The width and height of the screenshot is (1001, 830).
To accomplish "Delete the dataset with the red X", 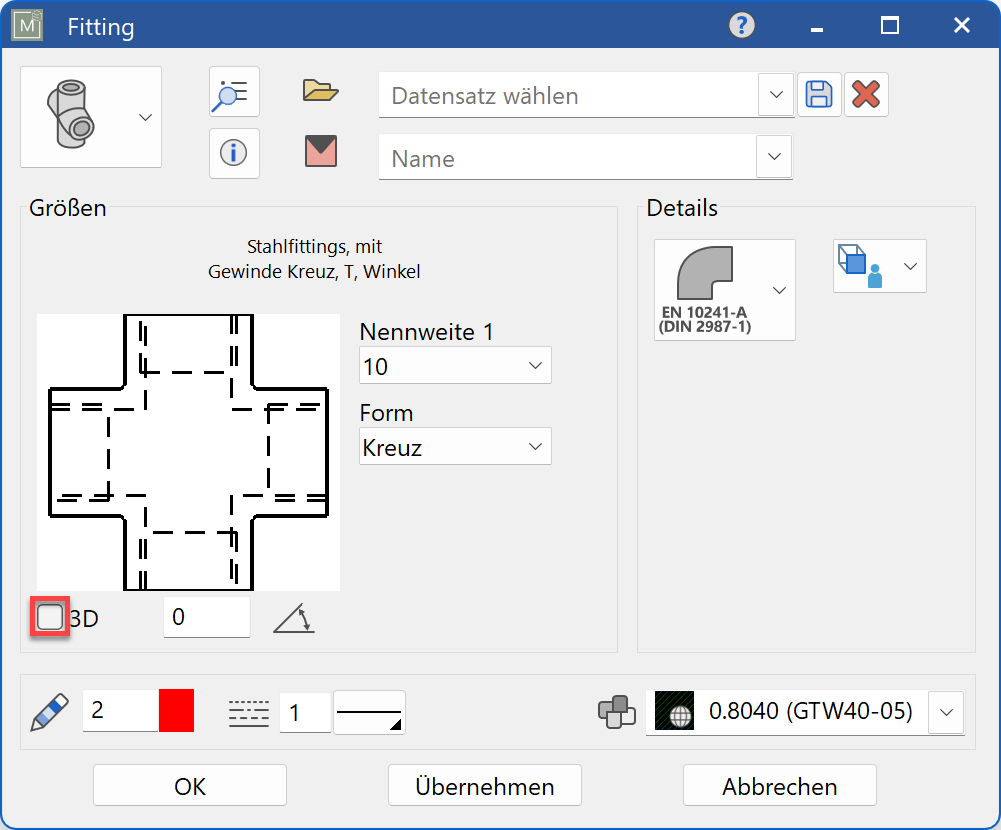I will tap(866, 93).
